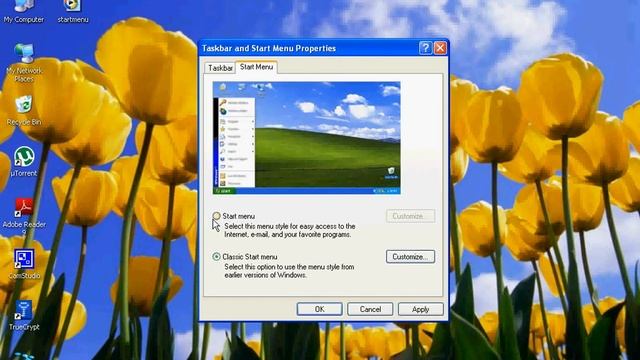This screenshot has height=360, width=640.
Task: Choose the Classic Start menu radio option
Action: pos(216,257)
